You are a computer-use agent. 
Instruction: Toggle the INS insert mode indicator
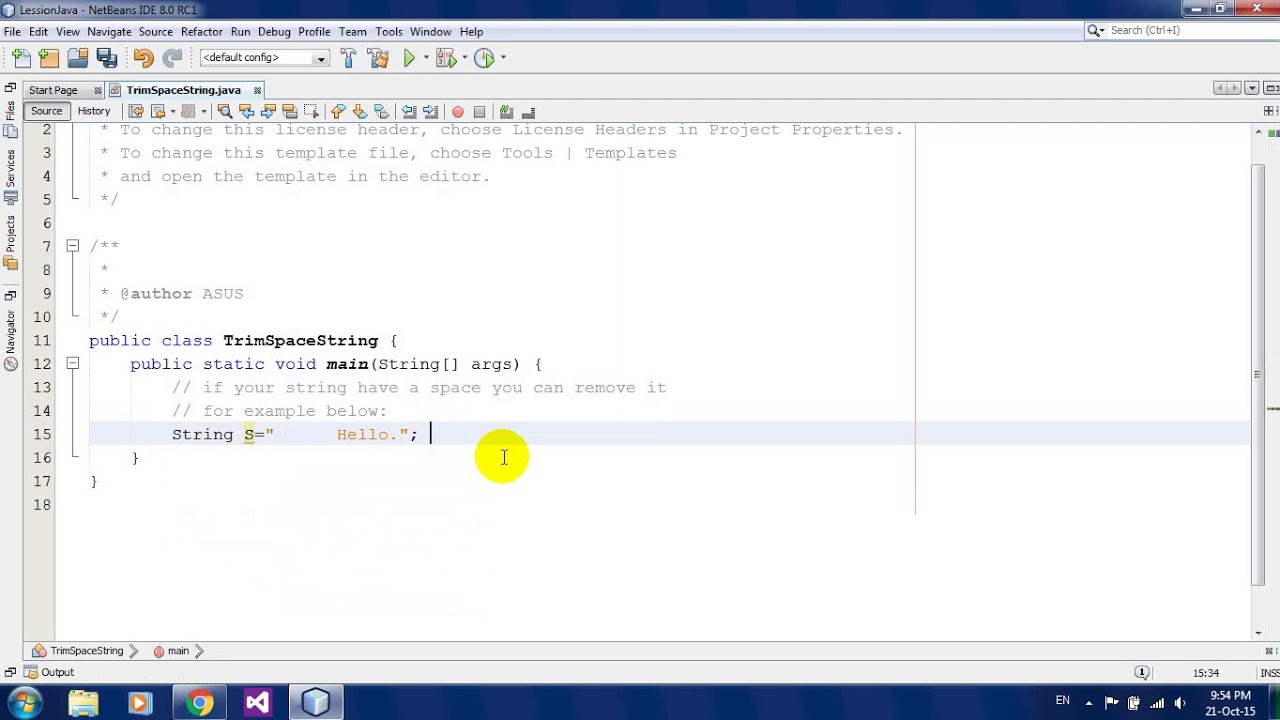(1270, 673)
